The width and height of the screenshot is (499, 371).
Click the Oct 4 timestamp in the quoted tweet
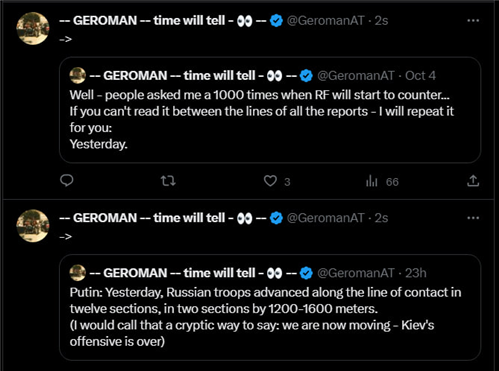(420, 76)
